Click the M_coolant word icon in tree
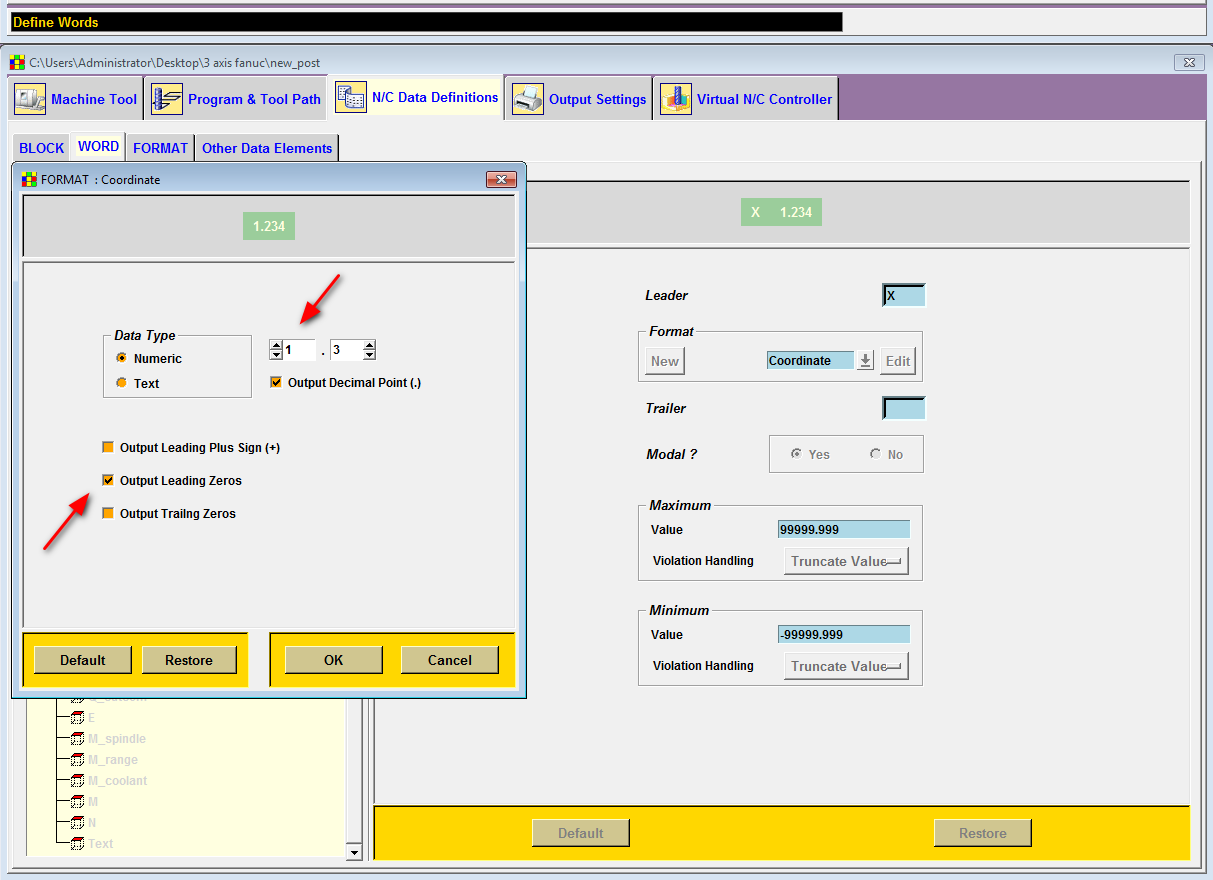 [x=77, y=781]
